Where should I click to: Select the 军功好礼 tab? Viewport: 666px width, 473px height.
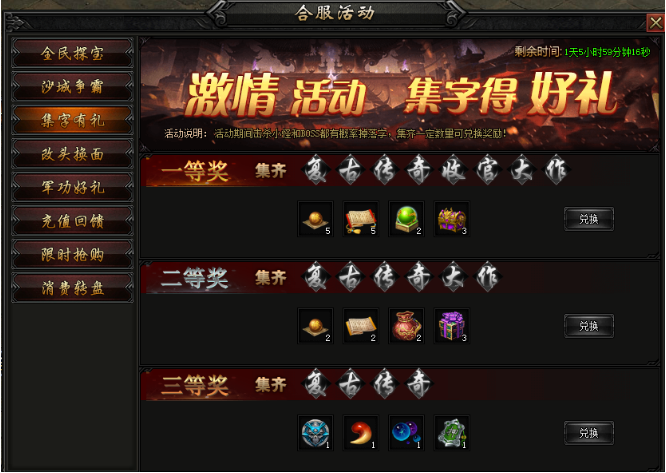pyautogui.click(x=72, y=187)
